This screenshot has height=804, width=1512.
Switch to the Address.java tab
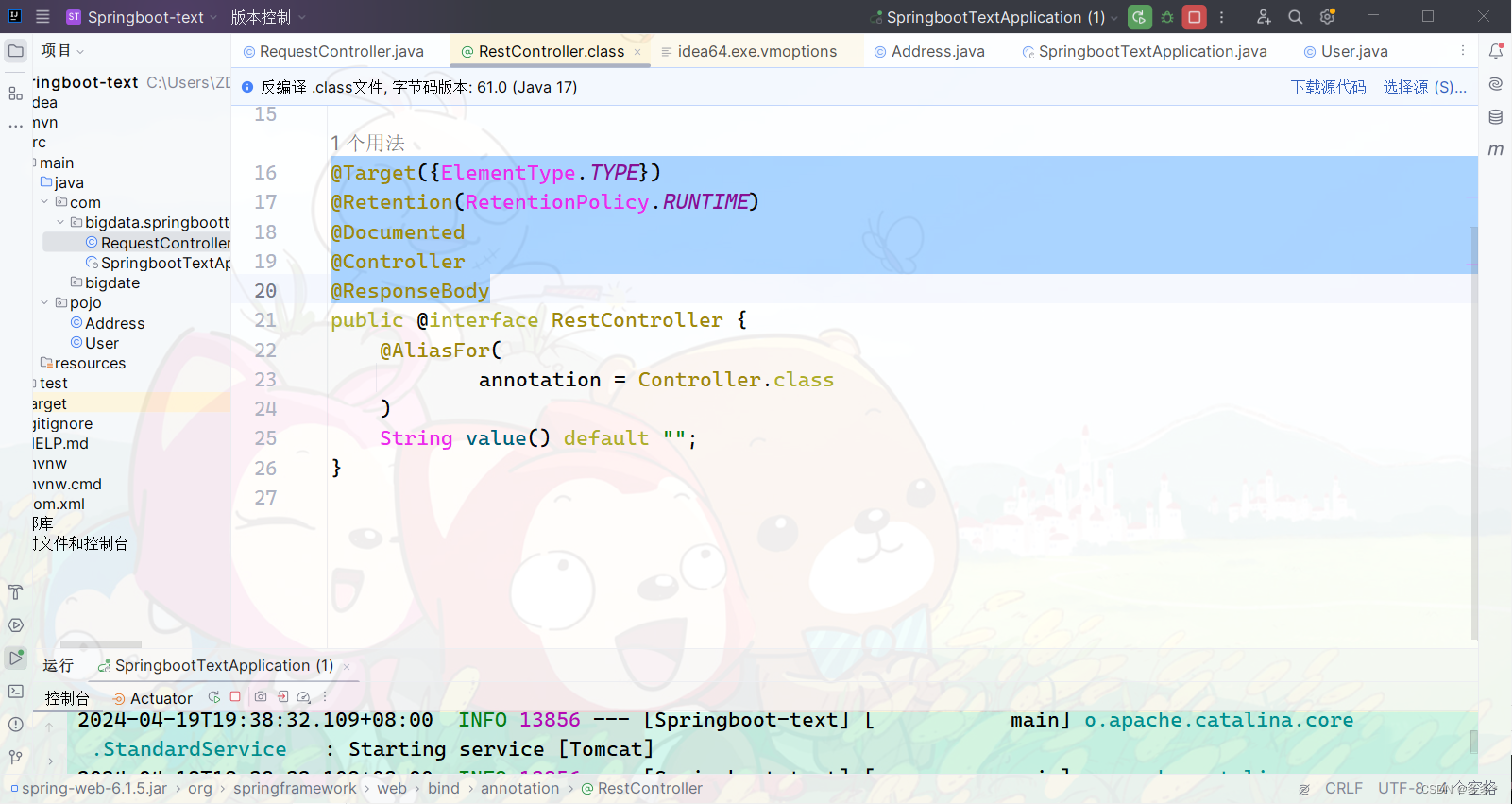tap(929, 51)
